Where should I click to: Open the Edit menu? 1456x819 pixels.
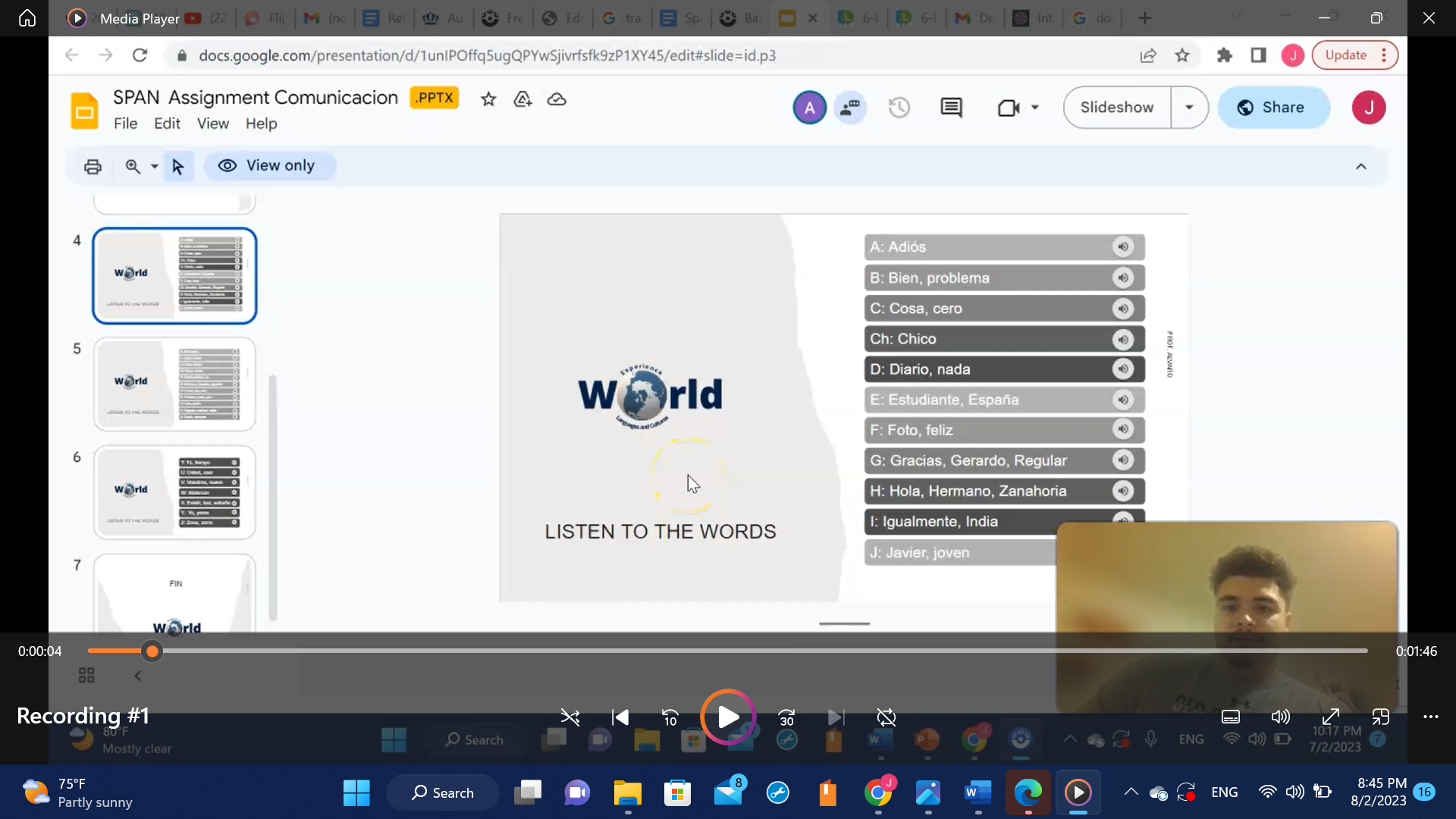(x=167, y=124)
